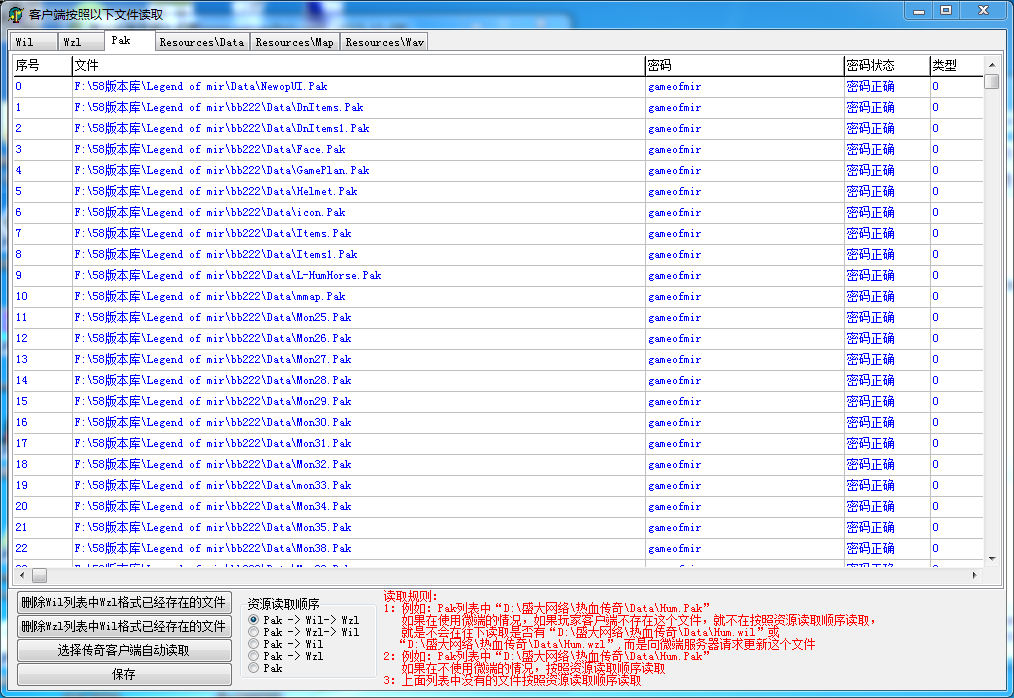The height and width of the screenshot is (698, 1014).
Task: Click index number 20 in the list
Action: [x=21, y=507]
